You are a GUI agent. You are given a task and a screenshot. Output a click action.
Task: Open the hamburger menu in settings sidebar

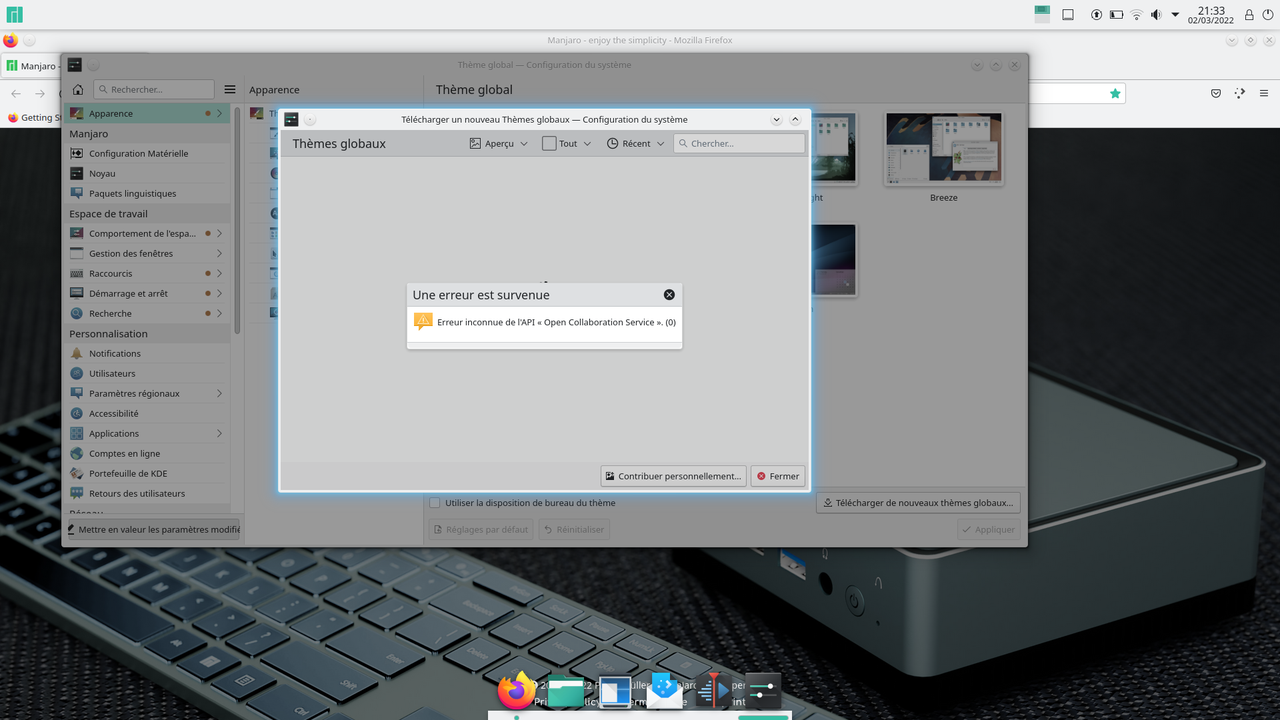230,89
